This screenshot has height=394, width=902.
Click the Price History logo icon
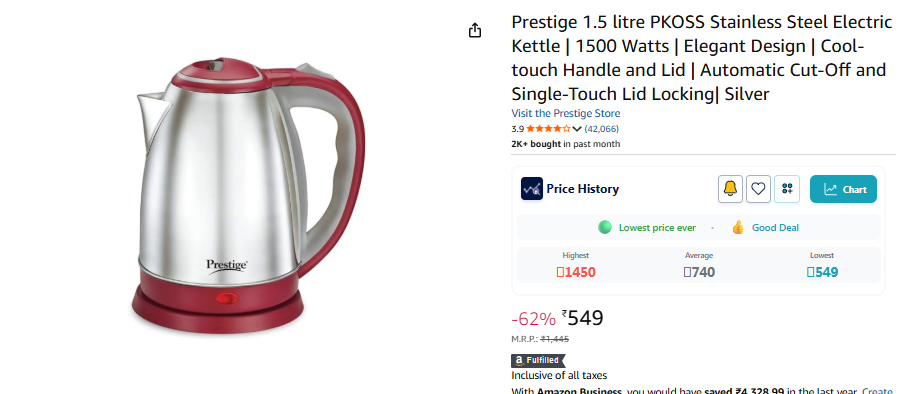(x=532, y=189)
